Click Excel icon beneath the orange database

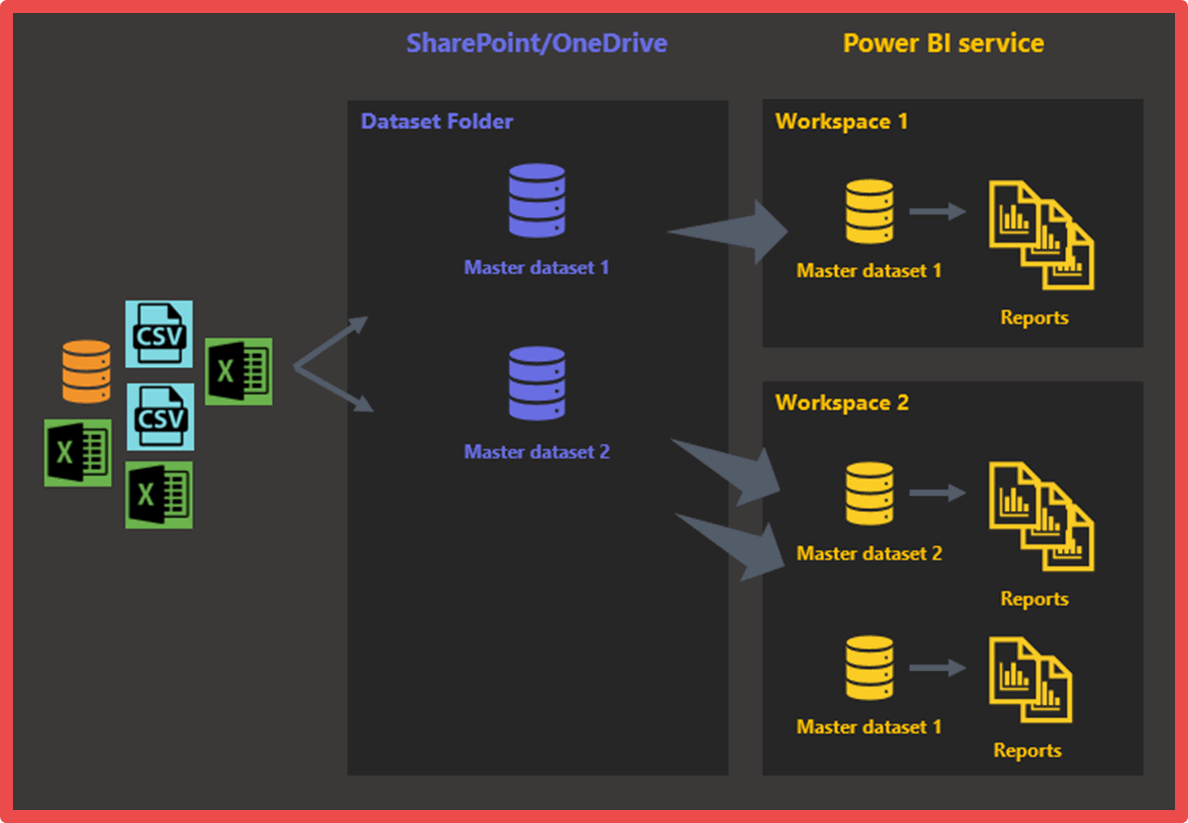click(x=78, y=452)
